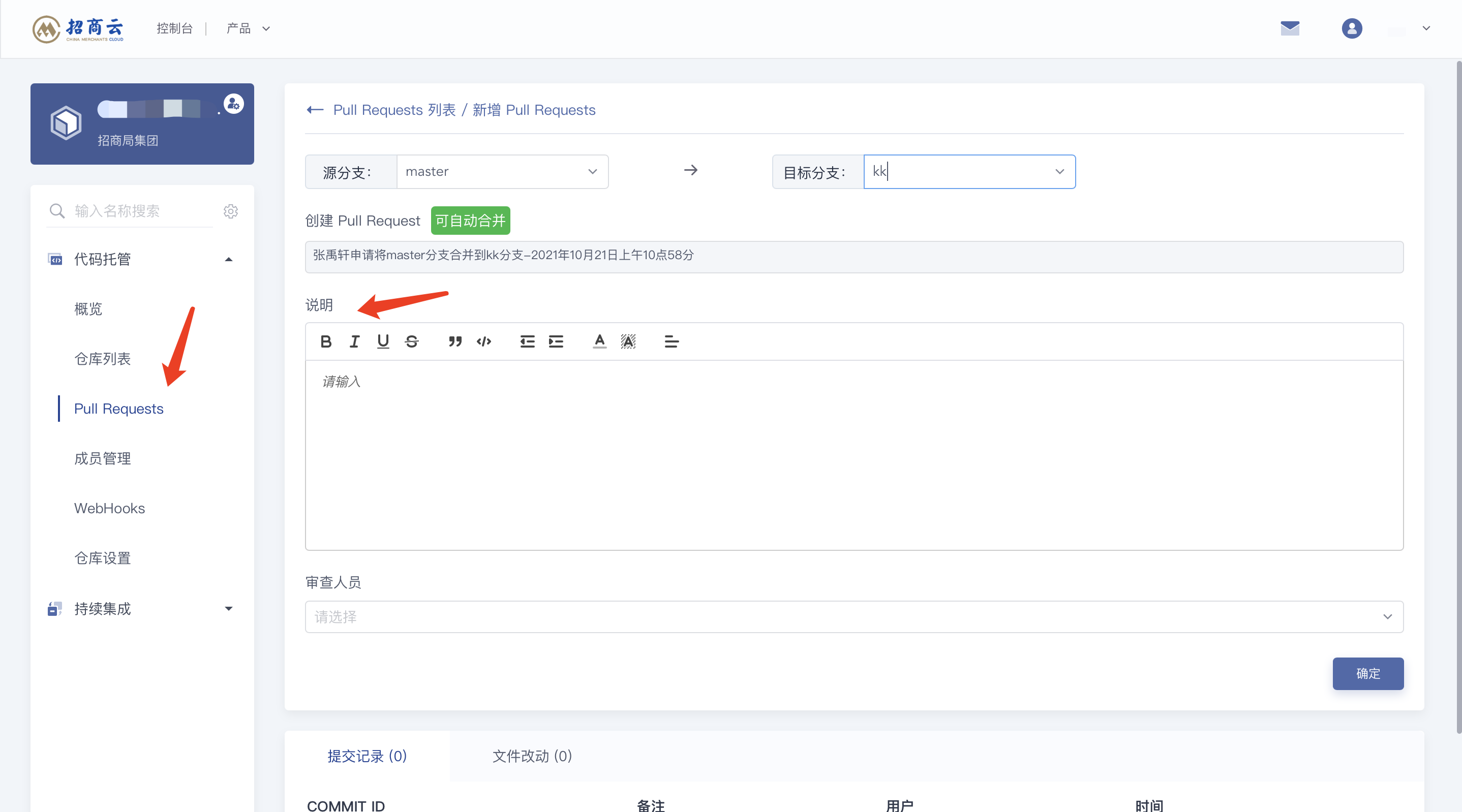Open WebHooks in the sidebar
Image resolution: width=1462 pixels, height=812 pixels.
pyautogui.click(x=109, y=509)
